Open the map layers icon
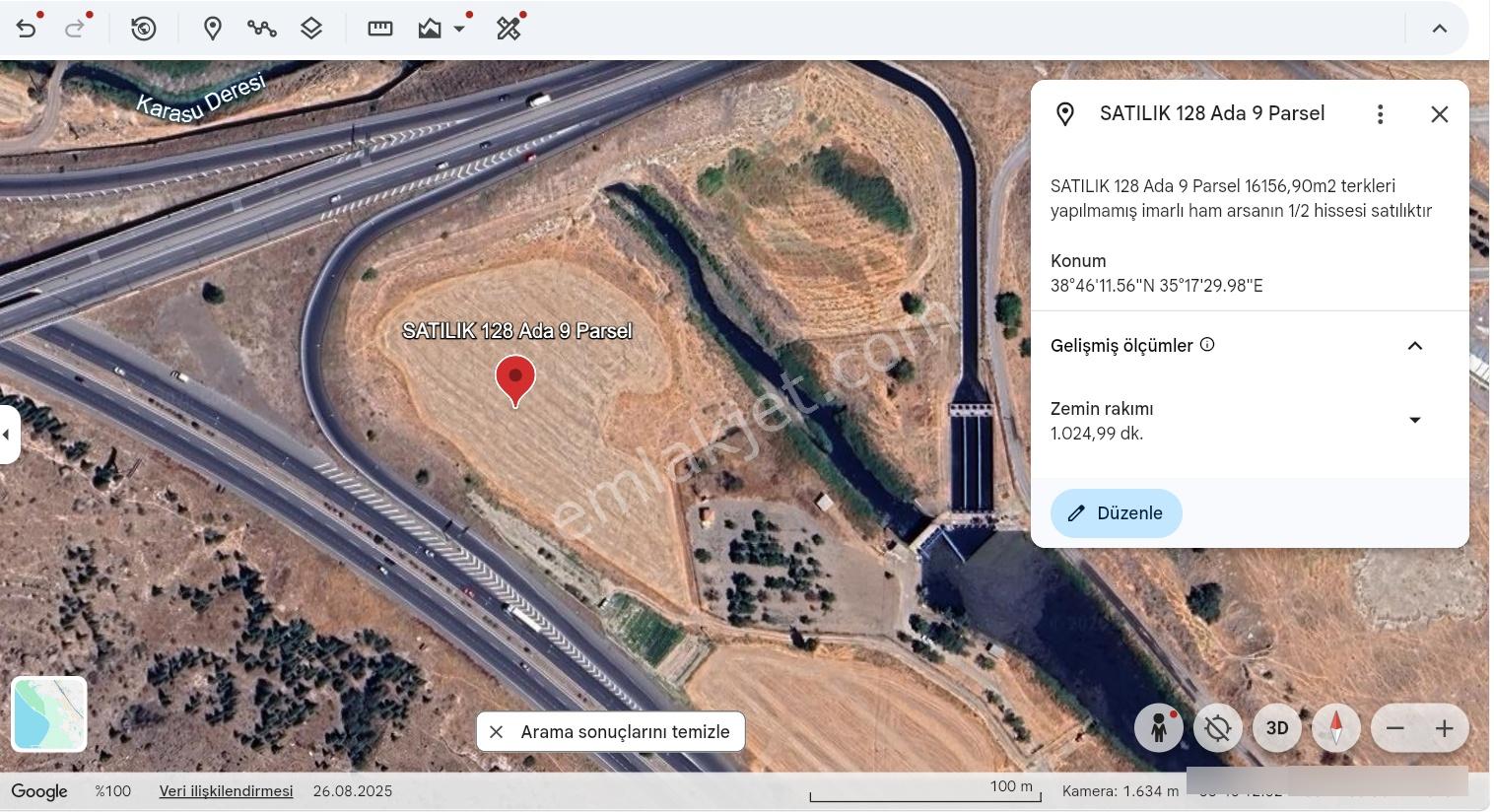Screen dimensions: 1494x812 [311, 29]
